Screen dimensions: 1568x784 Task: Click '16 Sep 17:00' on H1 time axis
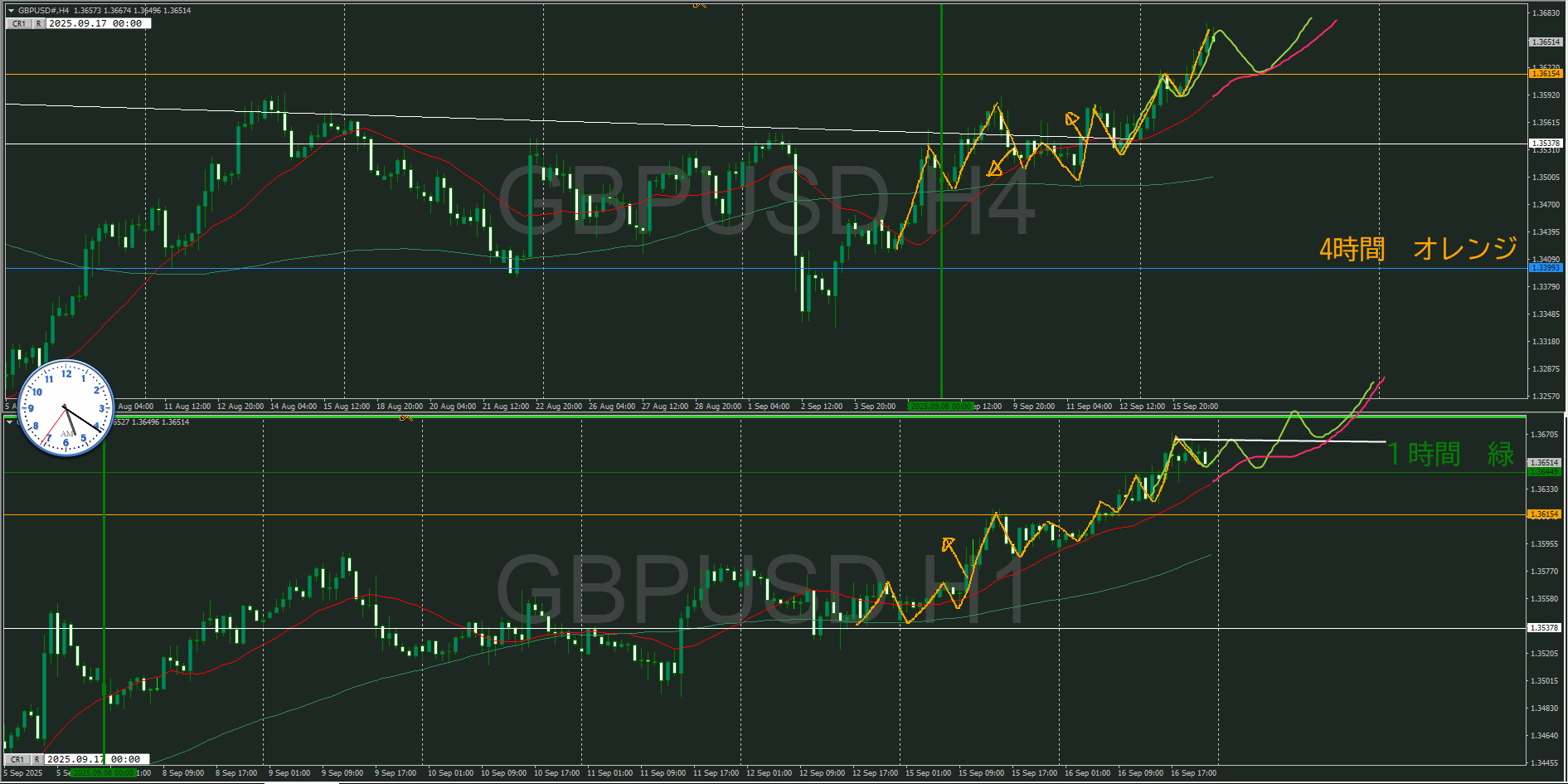tap(1193, 773)
